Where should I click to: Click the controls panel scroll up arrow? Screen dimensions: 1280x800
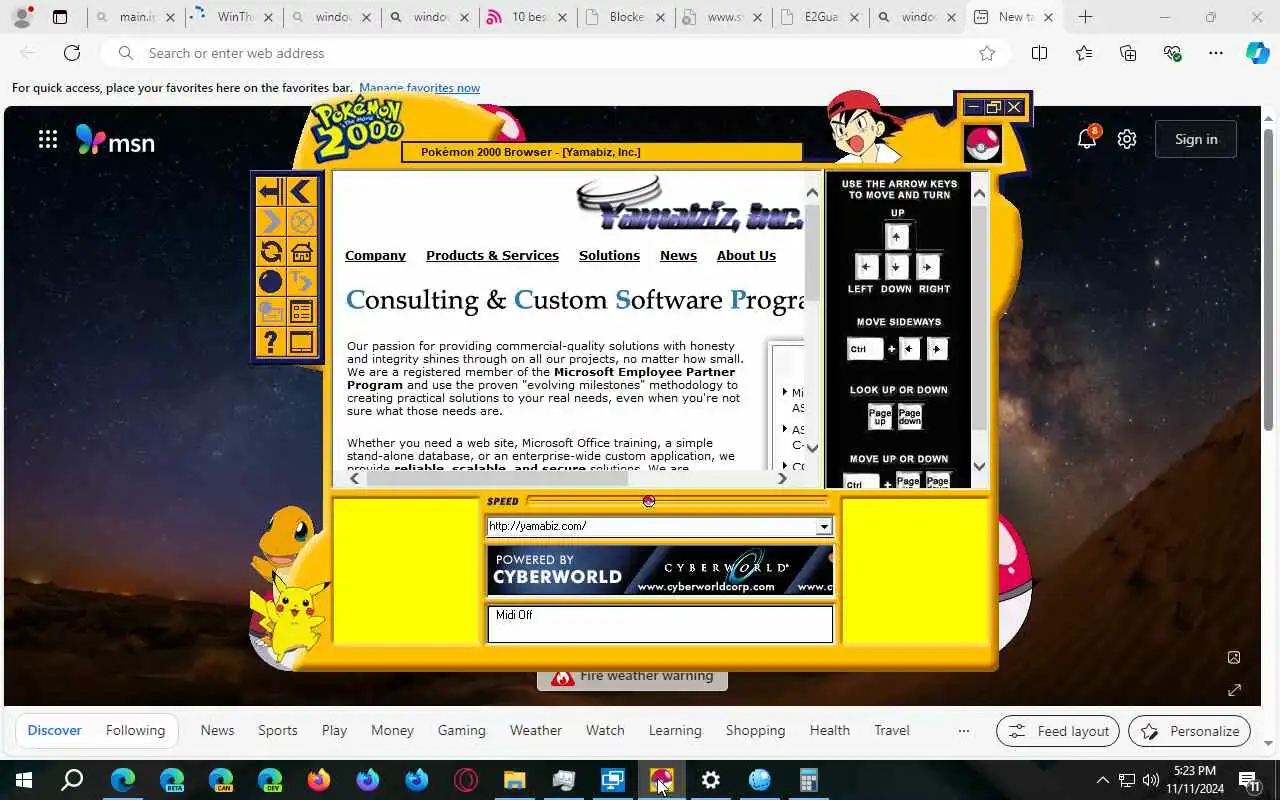coord(979,193)
